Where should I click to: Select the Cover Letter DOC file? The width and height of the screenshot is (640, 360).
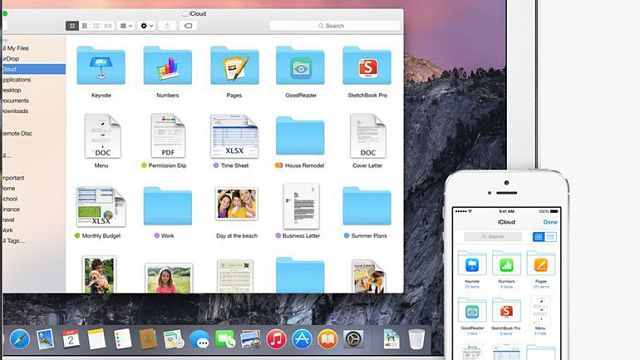[367, 136]
